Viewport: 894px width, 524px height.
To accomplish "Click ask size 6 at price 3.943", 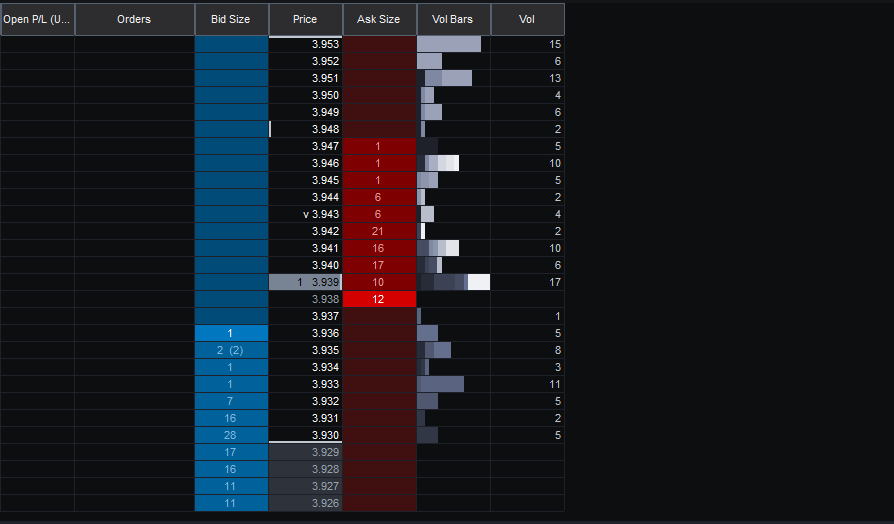I will coord(380,214).
